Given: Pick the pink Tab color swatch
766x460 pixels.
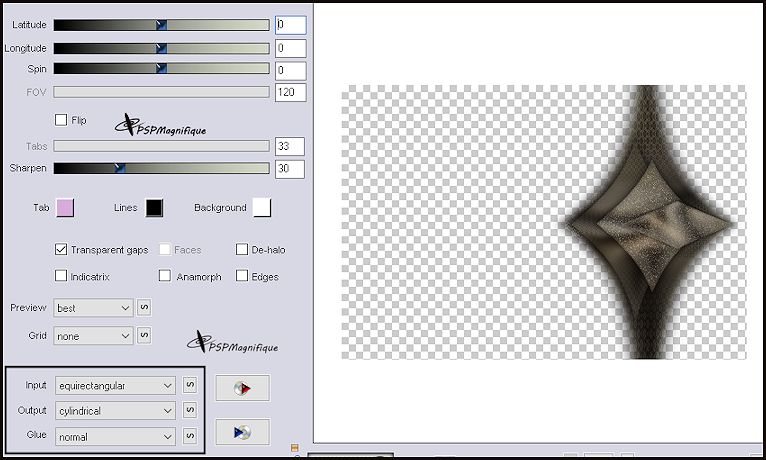Looking at the screenshot, I should [66, 207].
